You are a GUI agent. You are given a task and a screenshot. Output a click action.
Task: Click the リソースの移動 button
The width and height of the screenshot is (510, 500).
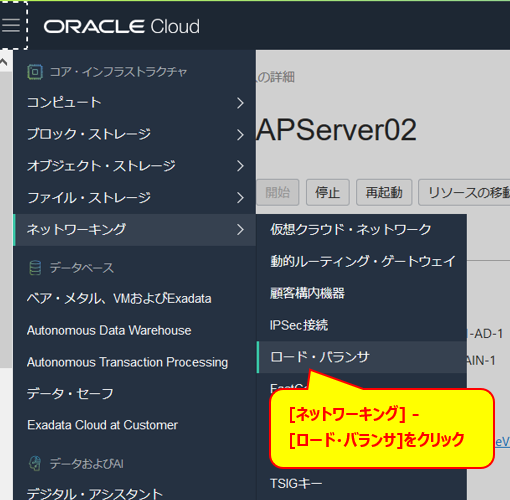[464, 192]
